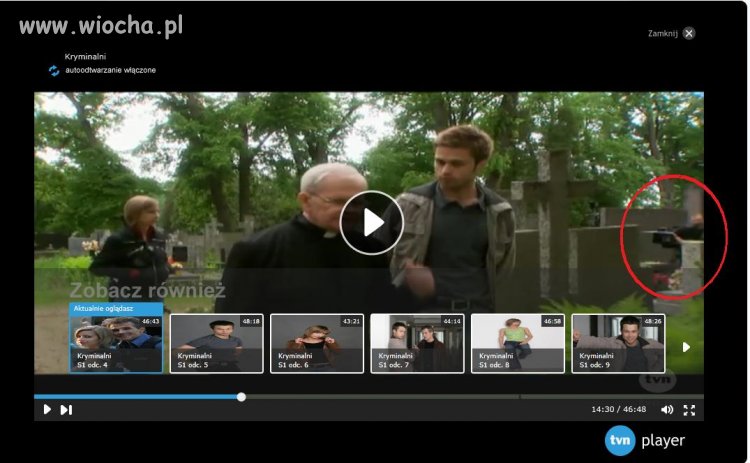
Task: Show more episodes with the right arrow
Action: coord(686,347)
